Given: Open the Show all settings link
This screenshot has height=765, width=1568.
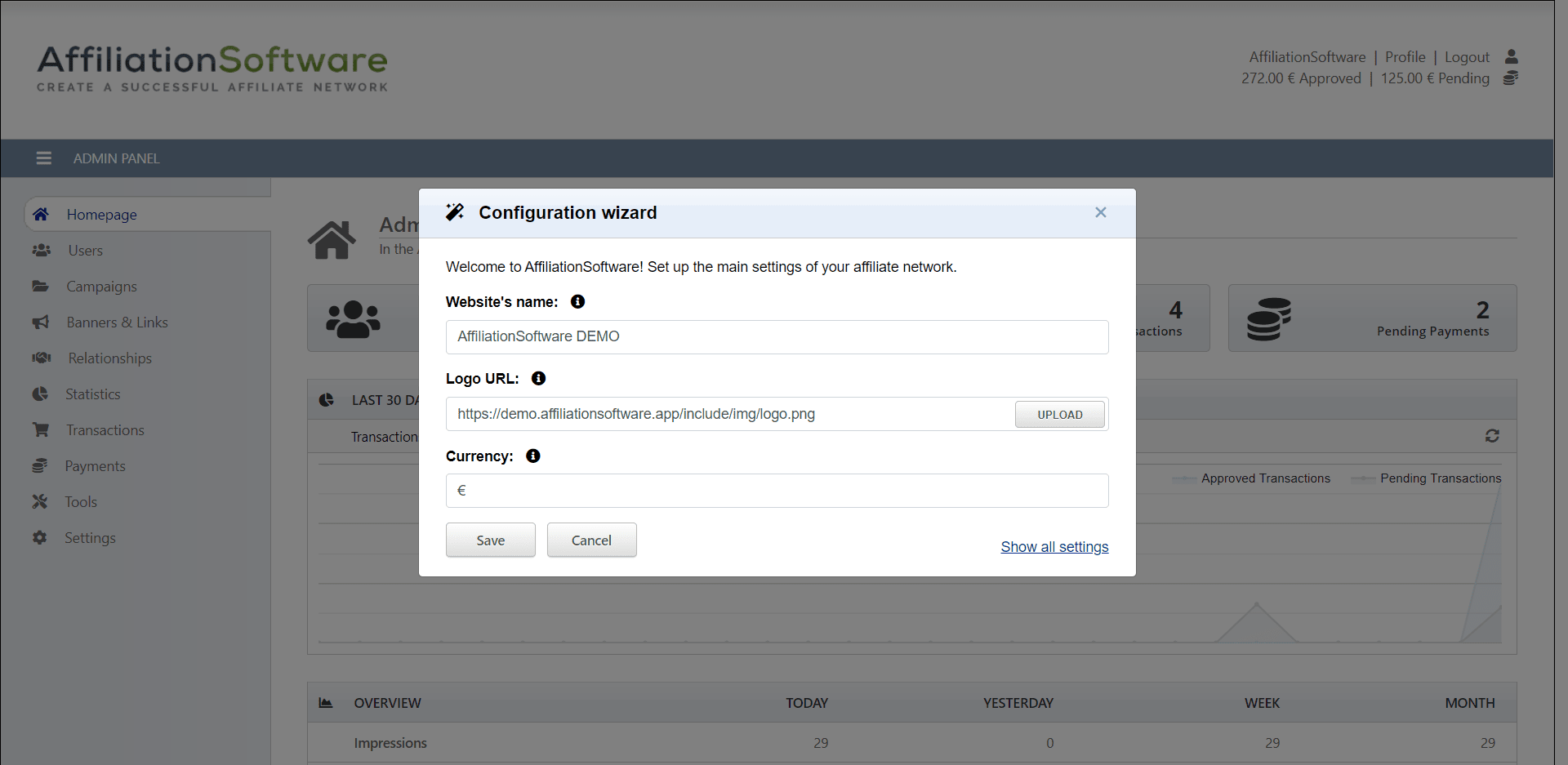Looking at the screenshot, I should 1054,547.
